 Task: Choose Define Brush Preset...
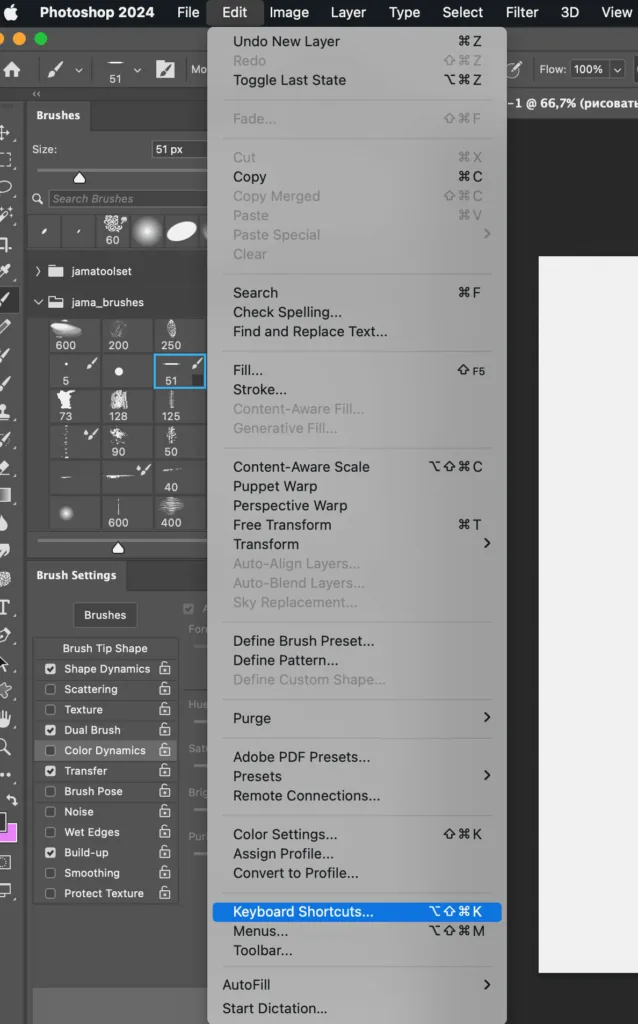pos(357,641)
